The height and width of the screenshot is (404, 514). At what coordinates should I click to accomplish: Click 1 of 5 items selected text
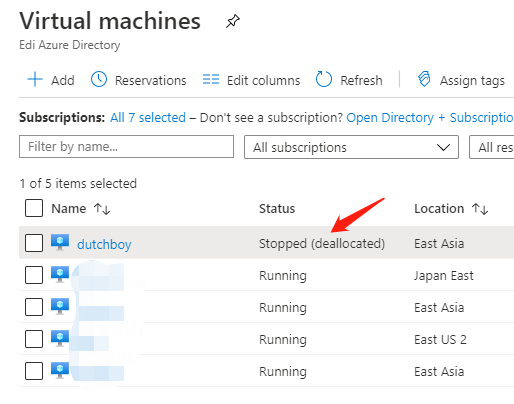[x=78, y=183]
